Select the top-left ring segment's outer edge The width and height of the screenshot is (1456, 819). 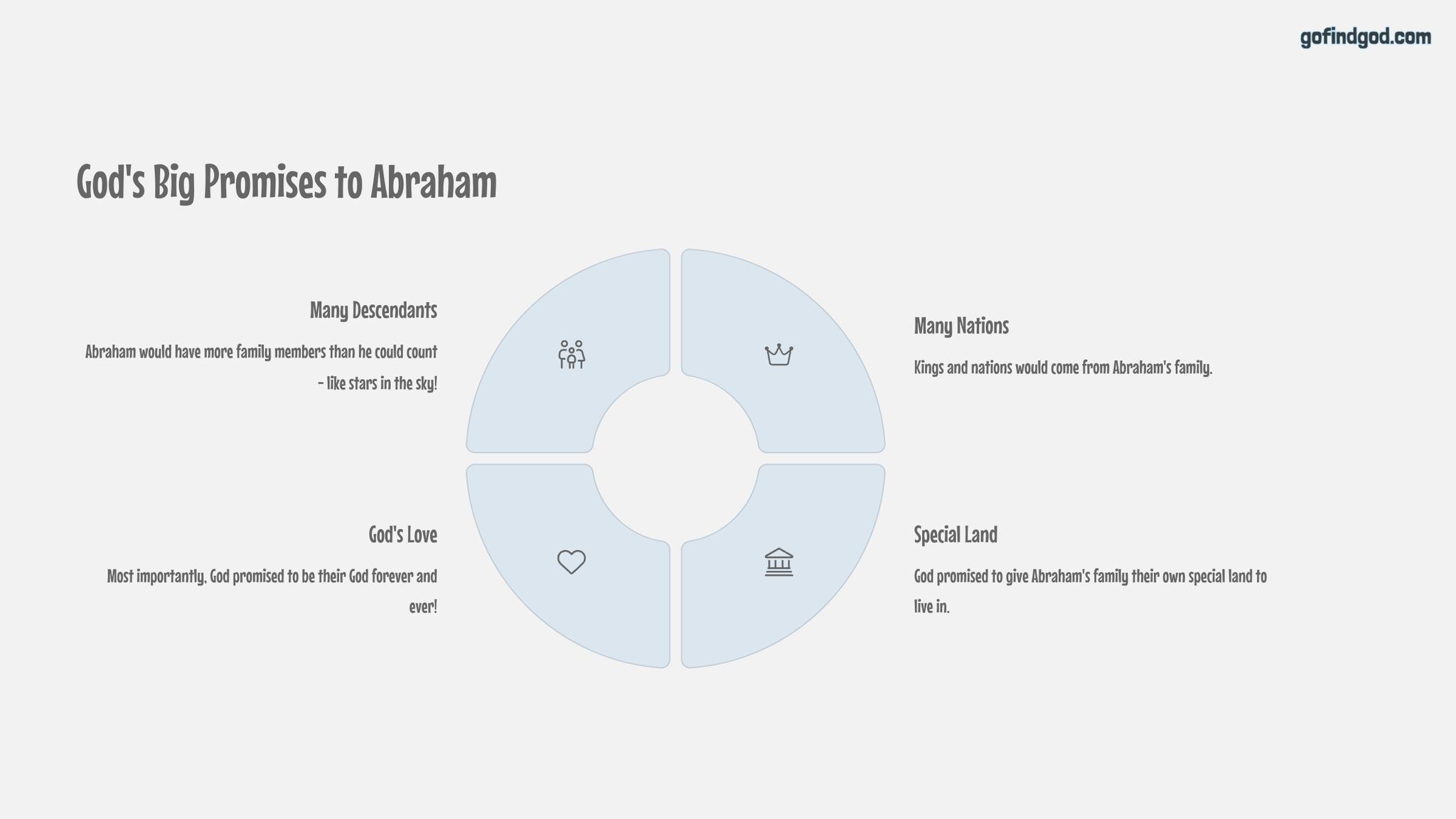[x=527, y=310]
